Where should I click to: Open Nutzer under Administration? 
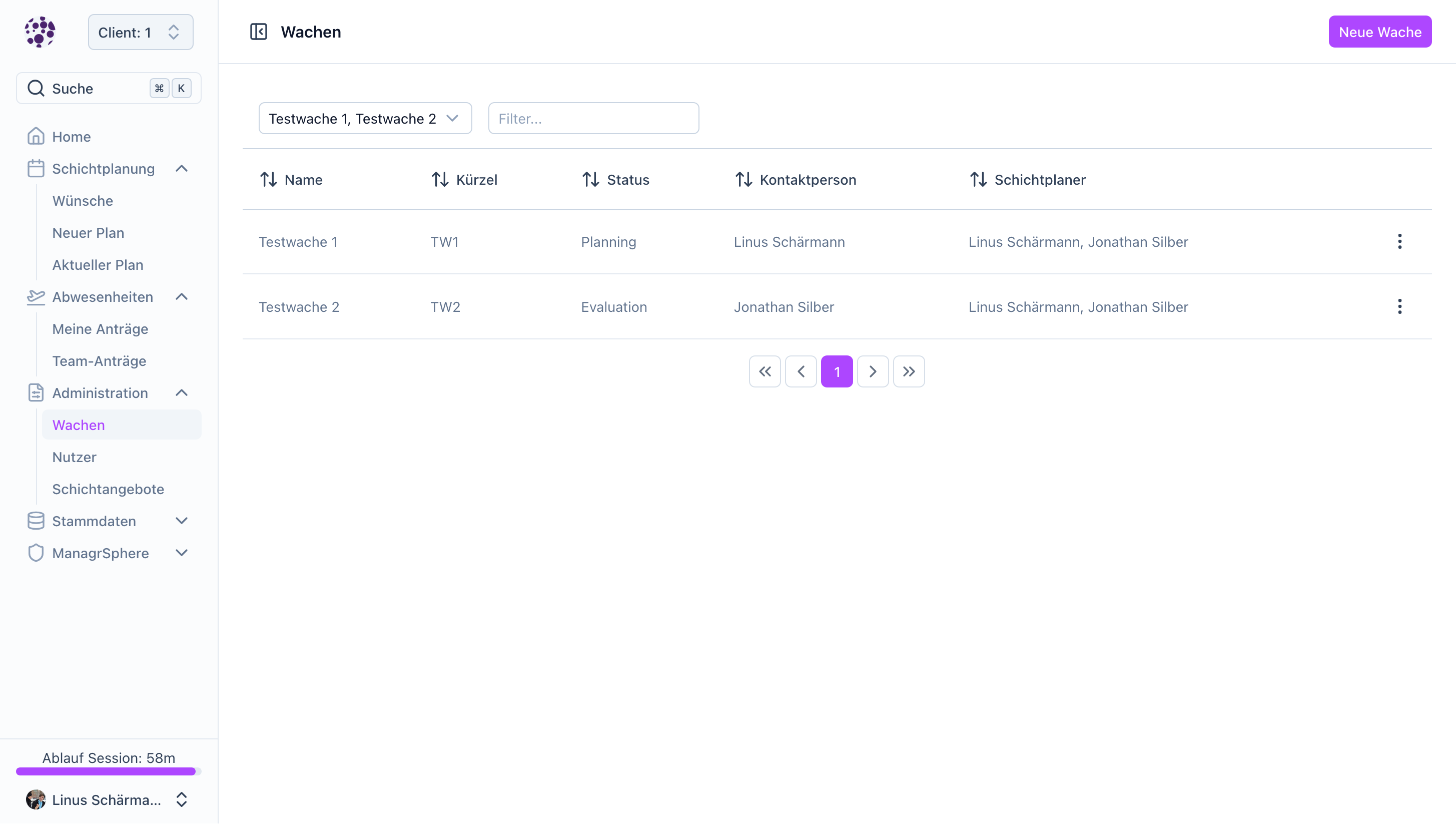[x=74, y=457]
